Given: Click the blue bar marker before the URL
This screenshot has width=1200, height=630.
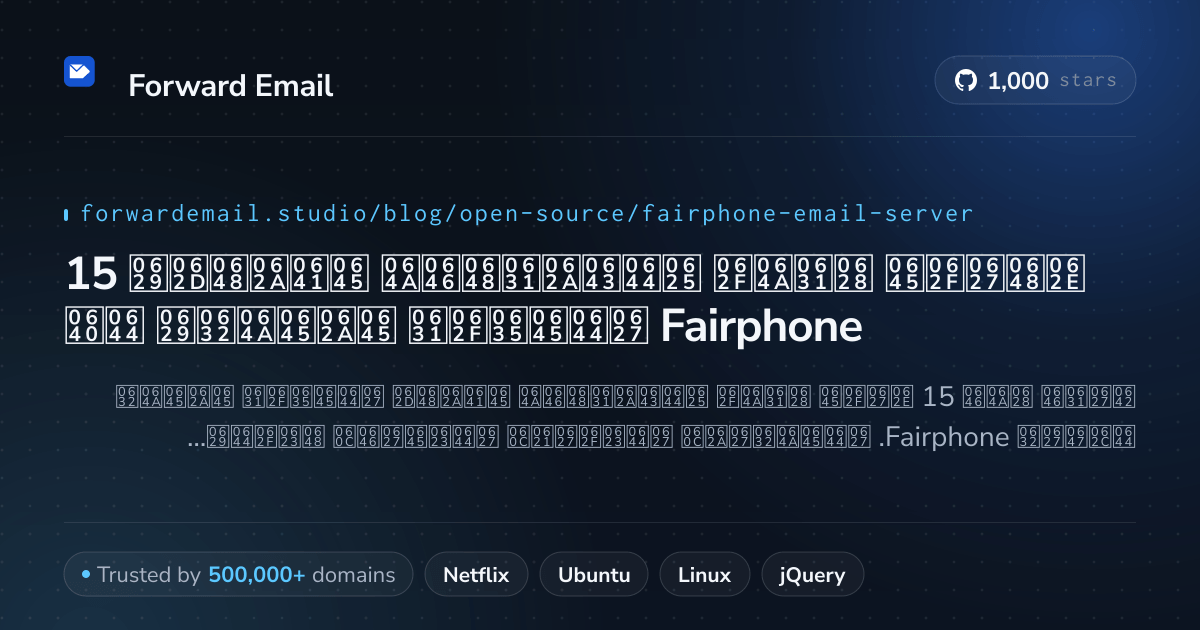Looking at the screenshot, I should point(66,214).
